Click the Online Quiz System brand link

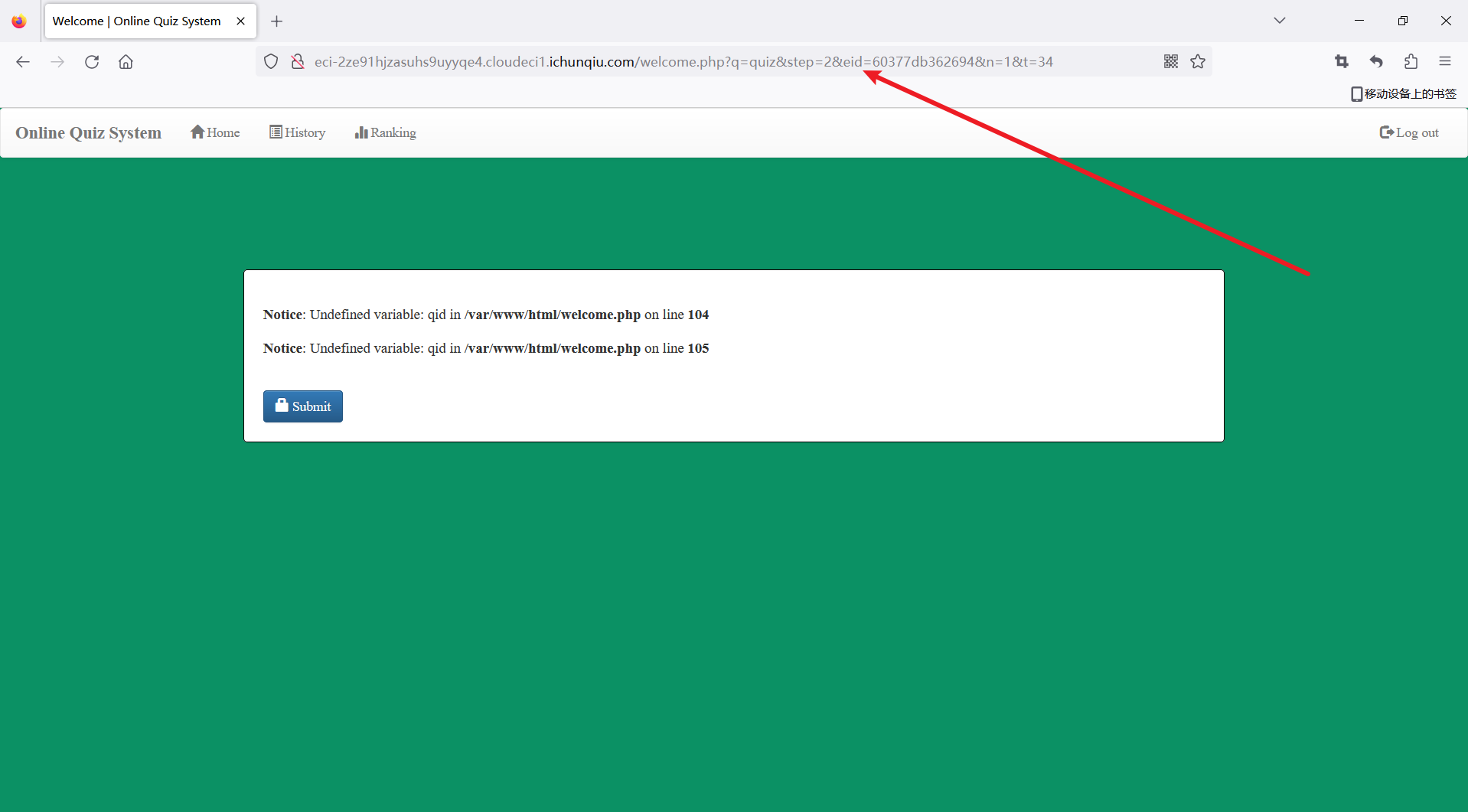pos(89,133)
